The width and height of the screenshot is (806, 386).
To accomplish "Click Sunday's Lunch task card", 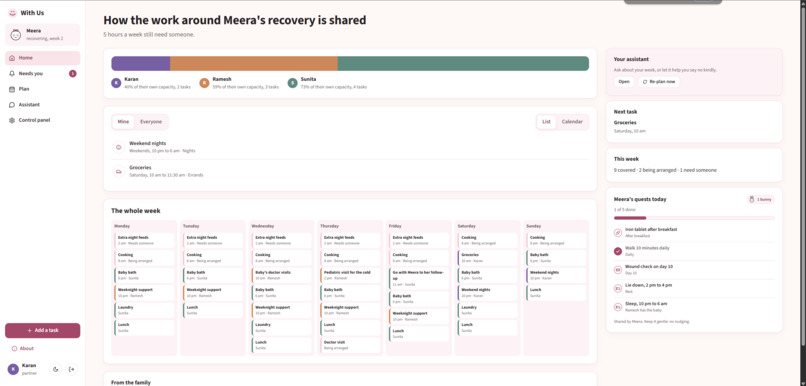I will coord(557,292).
